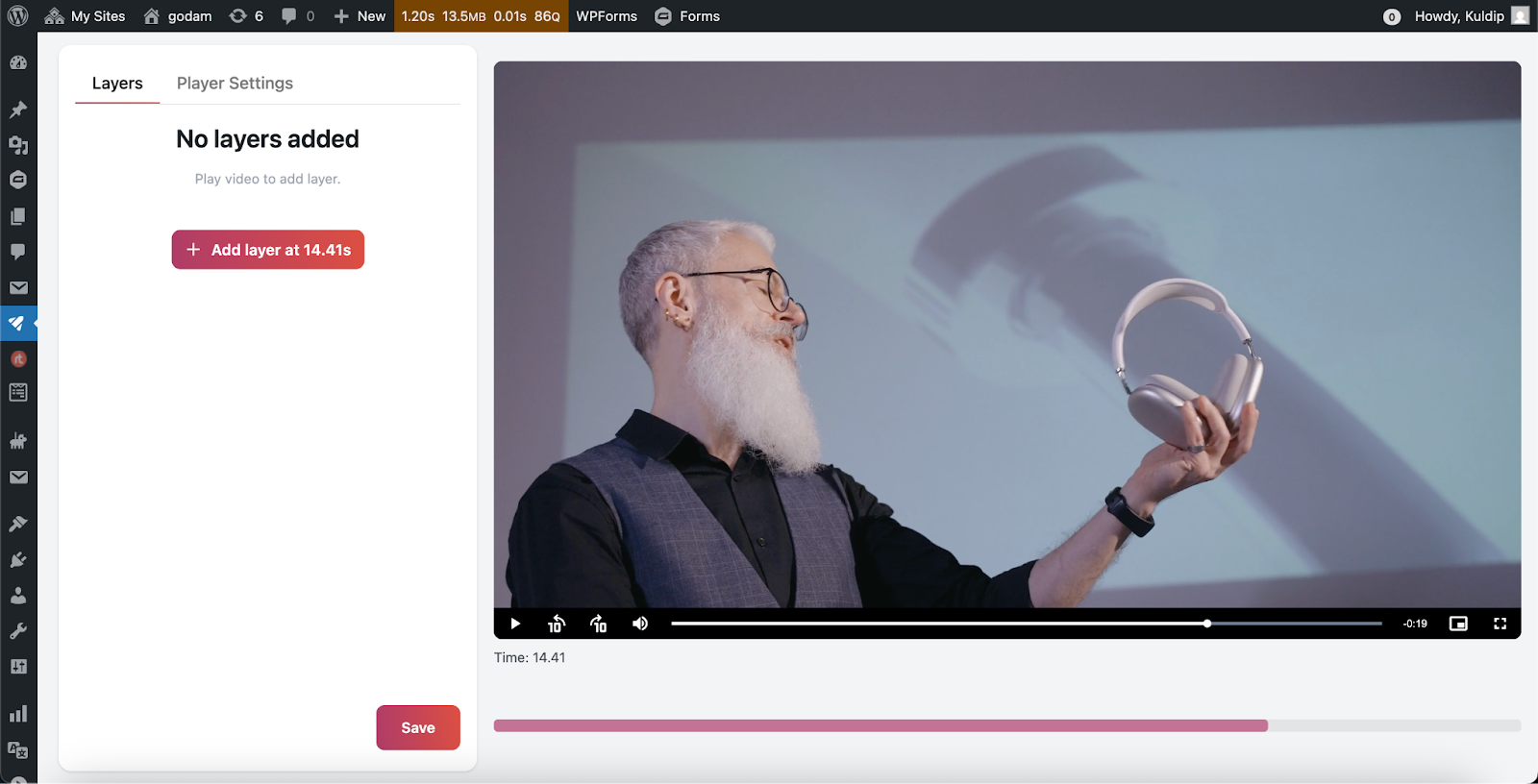Viewport: 1538px width, 784px height.
Task: Save the video layer changes
Action: (418, 727)
